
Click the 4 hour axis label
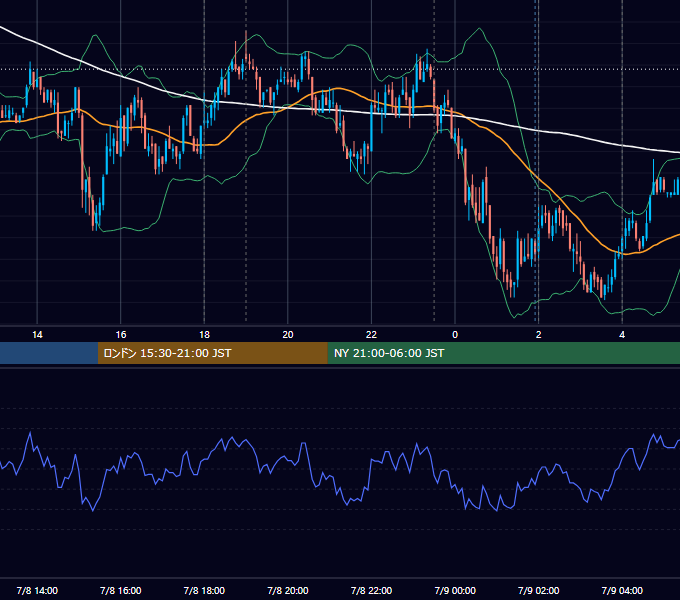click(622, 335)
